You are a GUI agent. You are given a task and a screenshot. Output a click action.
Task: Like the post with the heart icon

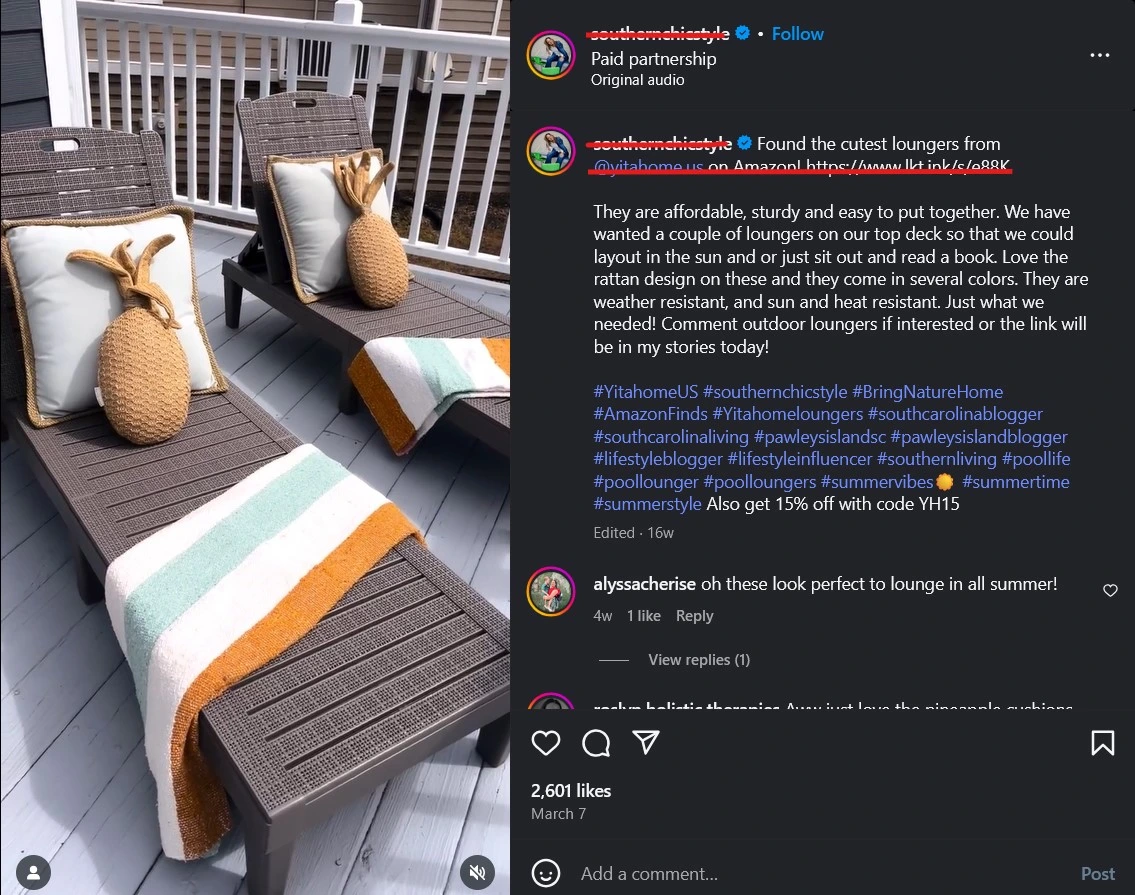[x=546, y=743]
